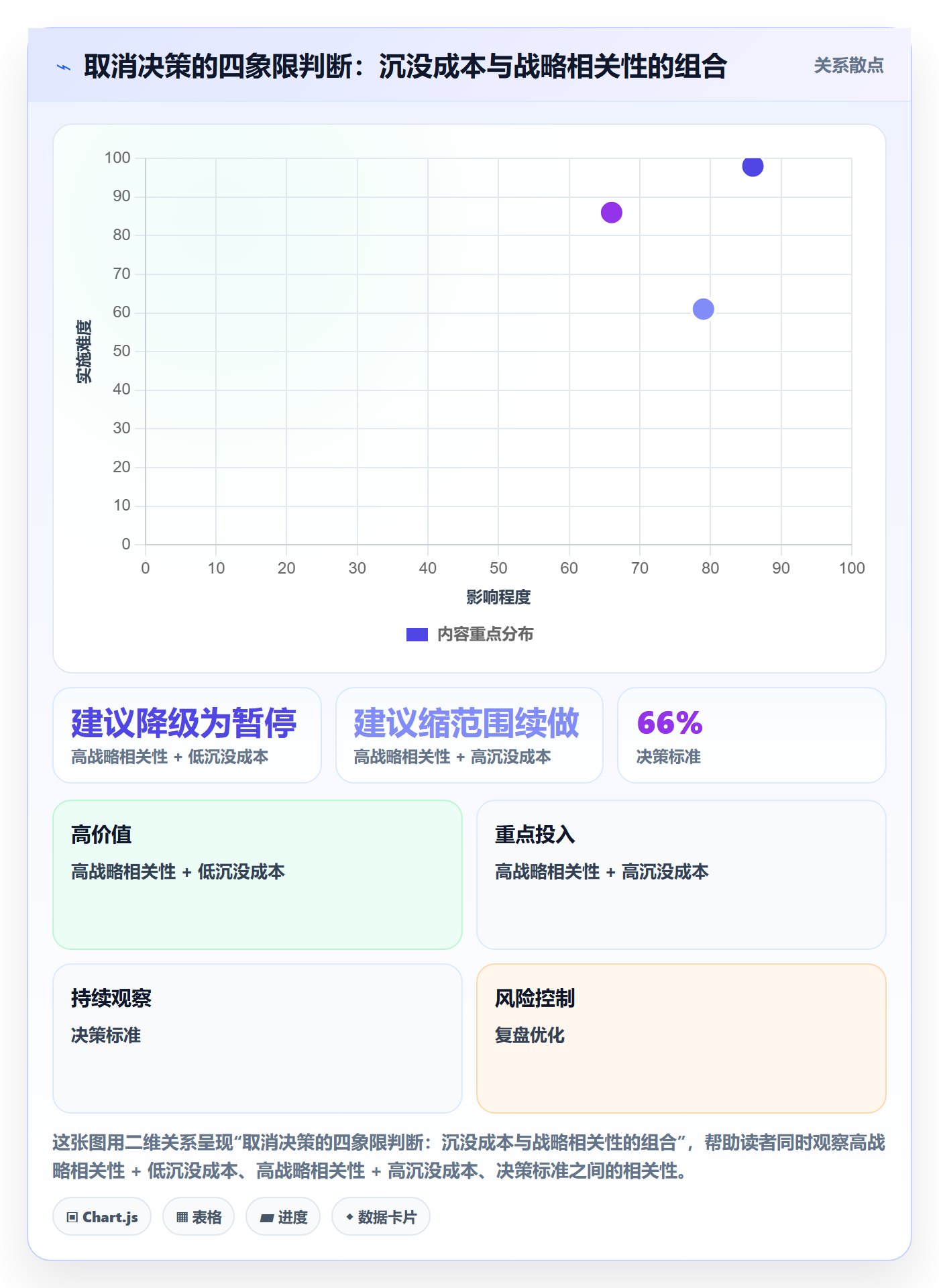Open the 建议降级为暂停 stat card
Viewport: 939px width, 1288px height.
click(x=187, y=735)
